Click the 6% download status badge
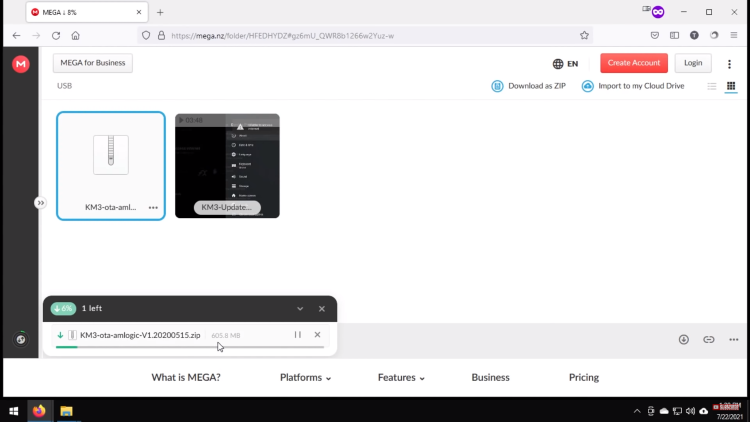This screenshot has height=422, width=750. coord(63,309)
